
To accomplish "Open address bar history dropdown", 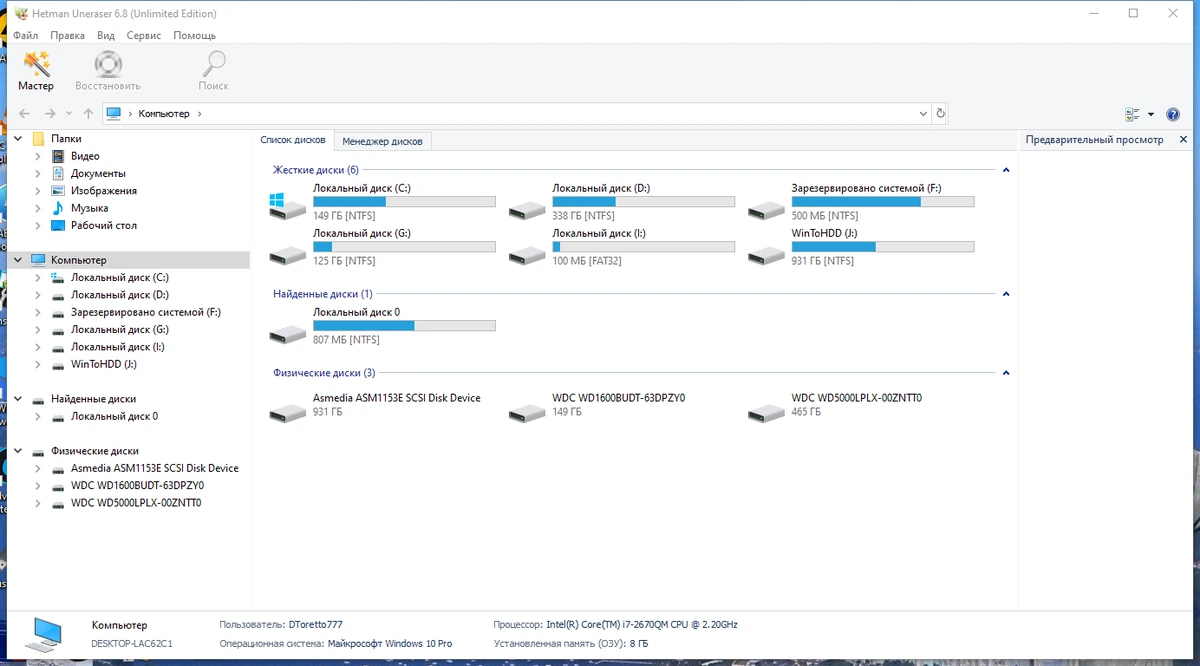I will click(x=923, y=114).
